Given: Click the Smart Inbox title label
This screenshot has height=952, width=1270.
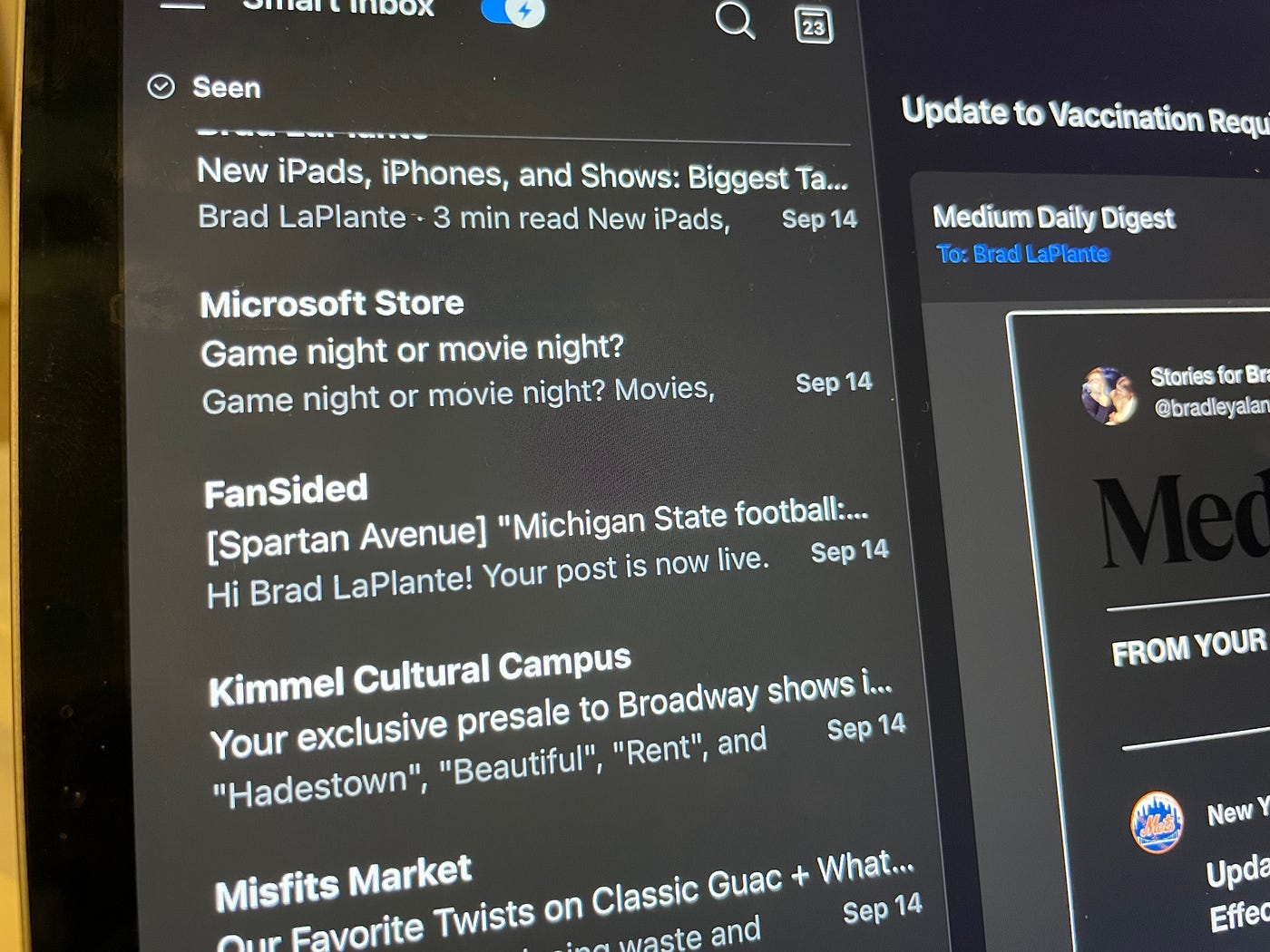Looking at the screenshot, I should coord(338,7).
